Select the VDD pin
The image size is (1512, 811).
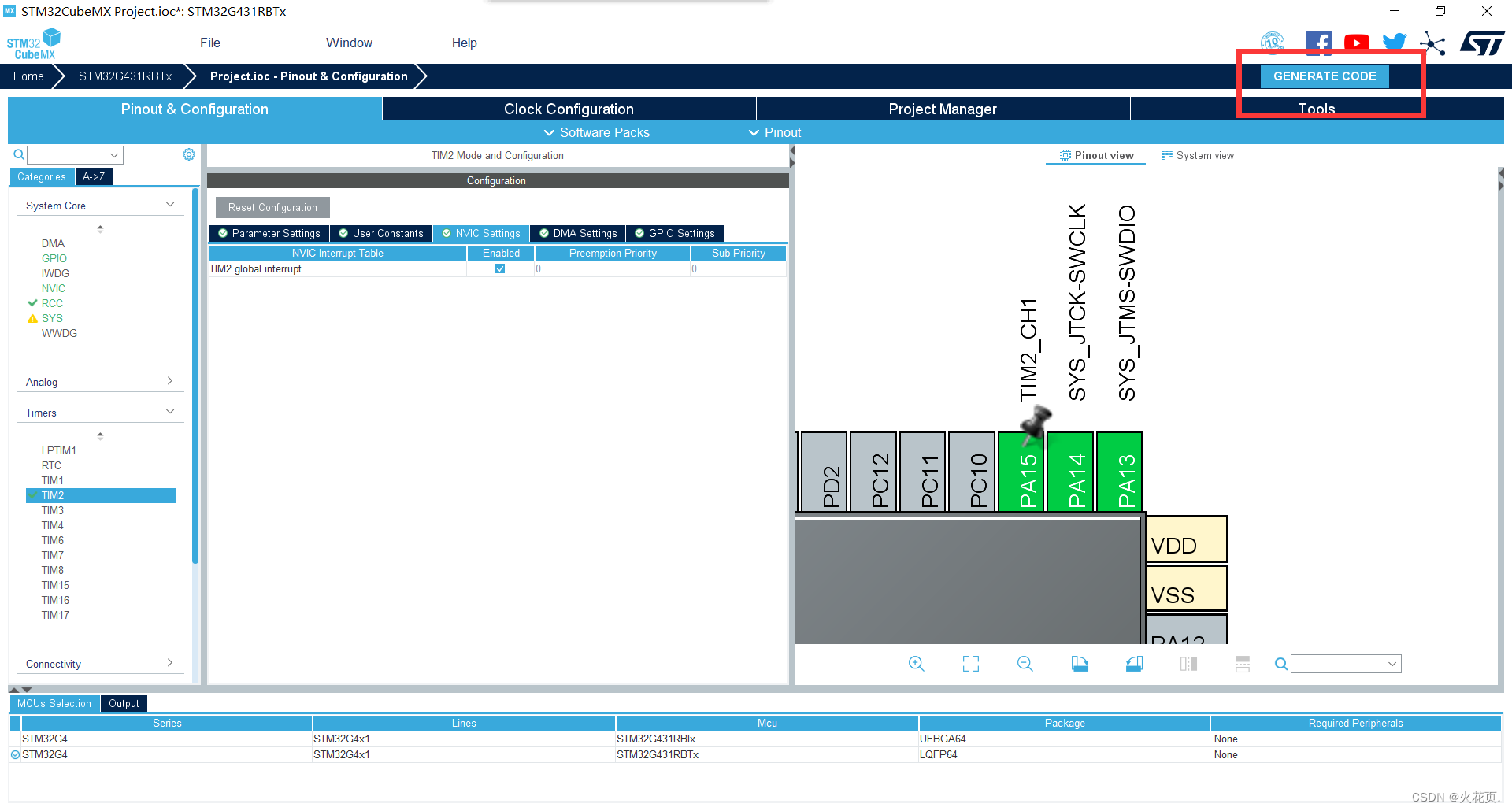1186,539
